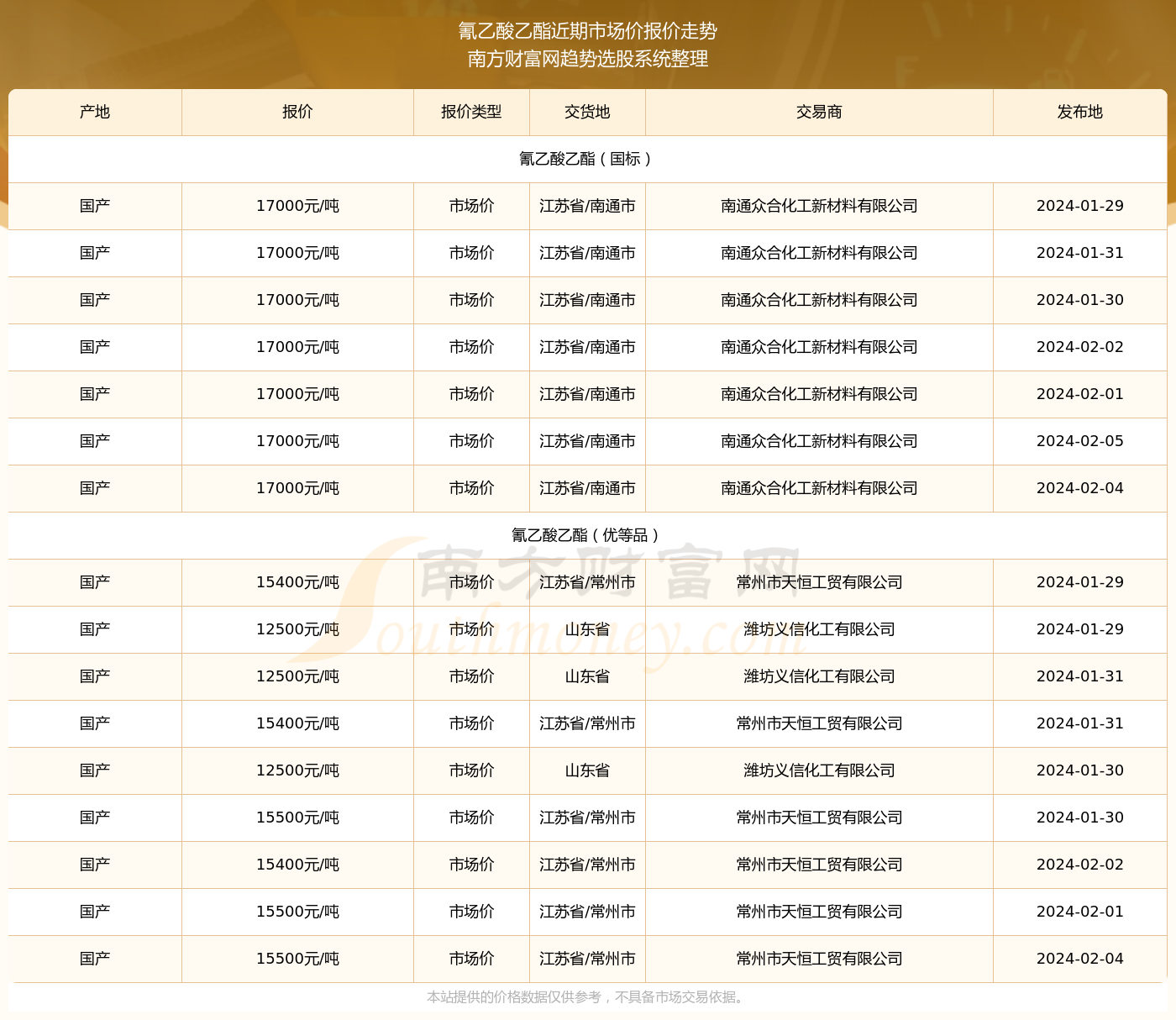Click 15400元/吨 price in the 2024-01-31 row
1176x1020 pixels.
297,723
